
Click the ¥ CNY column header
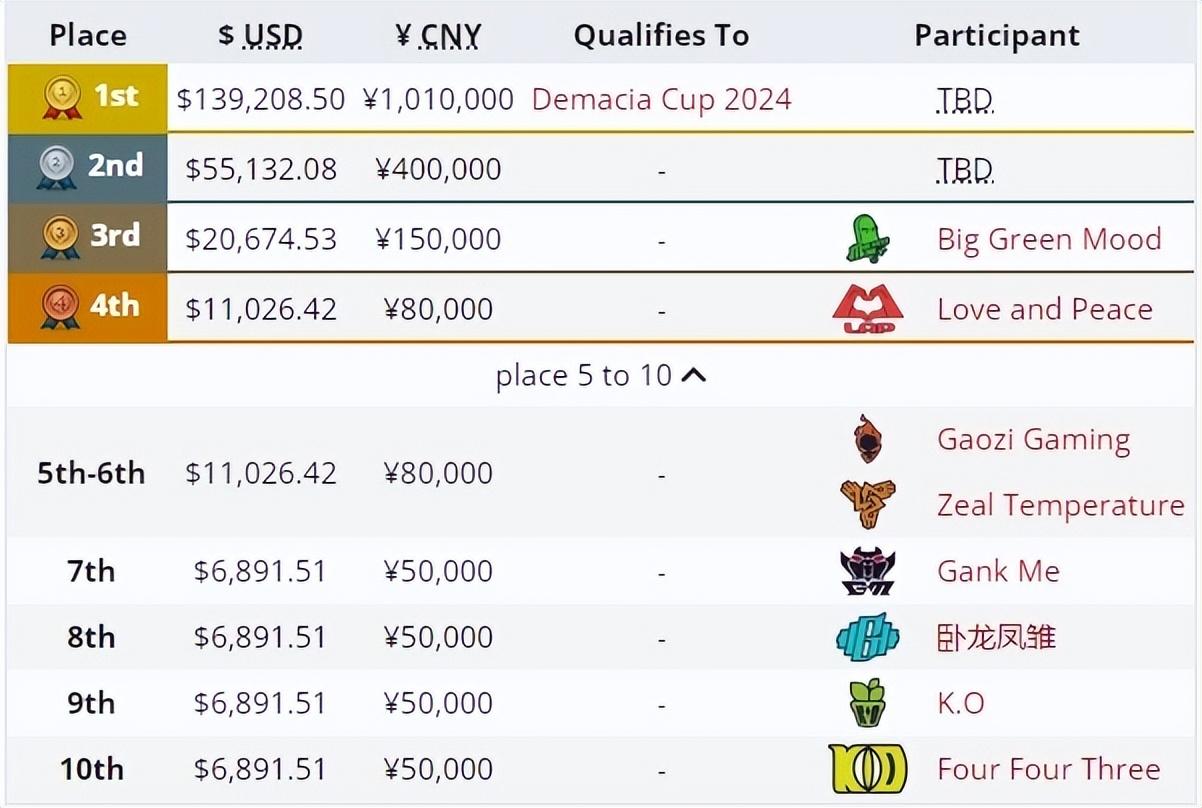[438, 35]
